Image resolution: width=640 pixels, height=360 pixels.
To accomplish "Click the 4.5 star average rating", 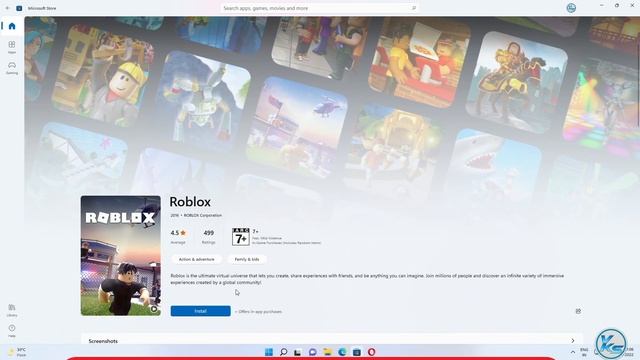I will click(x=178, y=233).
